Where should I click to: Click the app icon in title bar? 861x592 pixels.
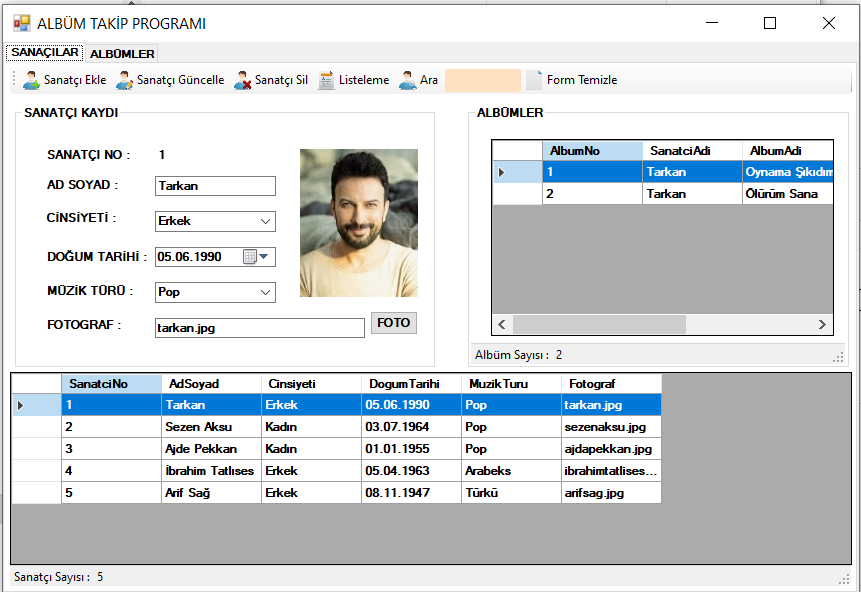[21, 23]
